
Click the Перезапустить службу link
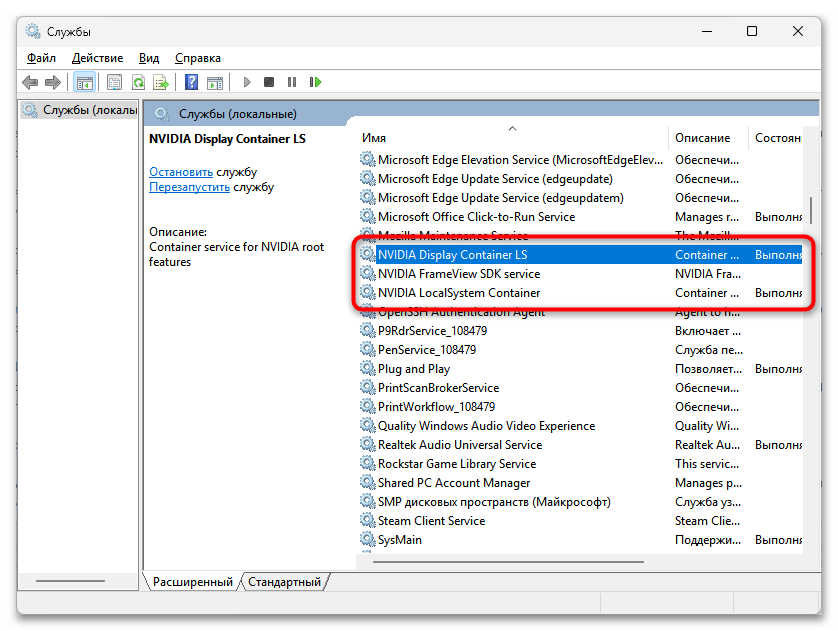tap(189, 187)
